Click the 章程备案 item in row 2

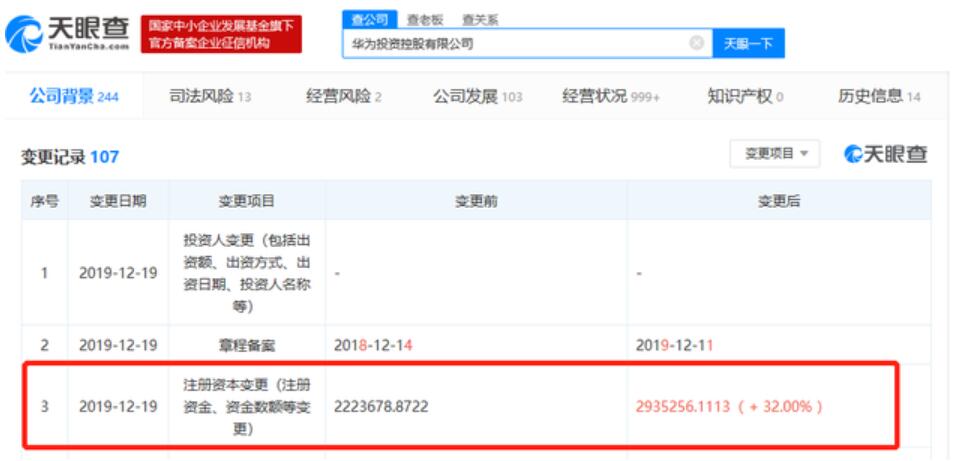click(x=247, y=346)
